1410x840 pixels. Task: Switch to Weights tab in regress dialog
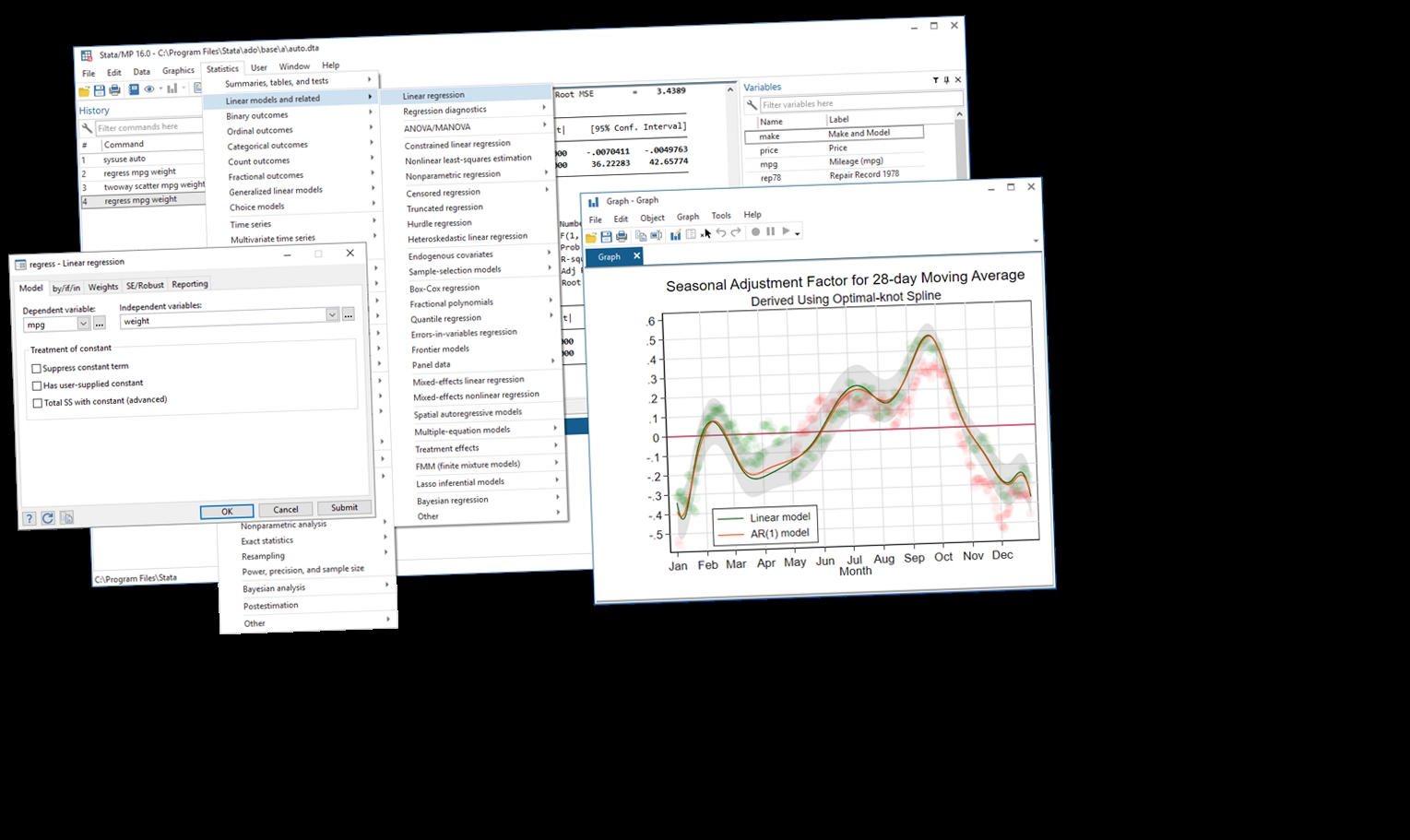(103, 287)
